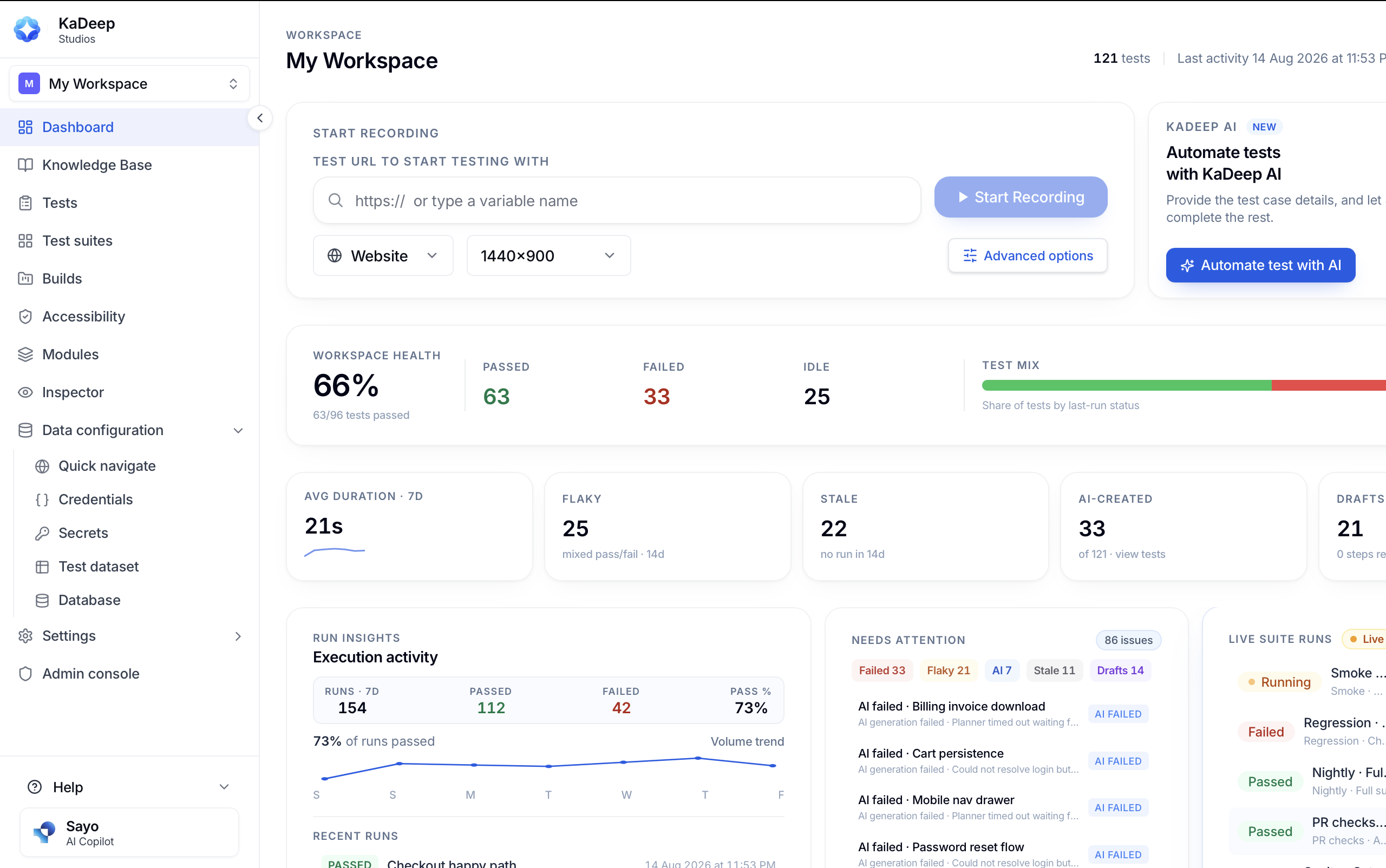Click Automate test with AI button
The image size is (1386, 868).
pyautogui.click(x=1260, y=265)
